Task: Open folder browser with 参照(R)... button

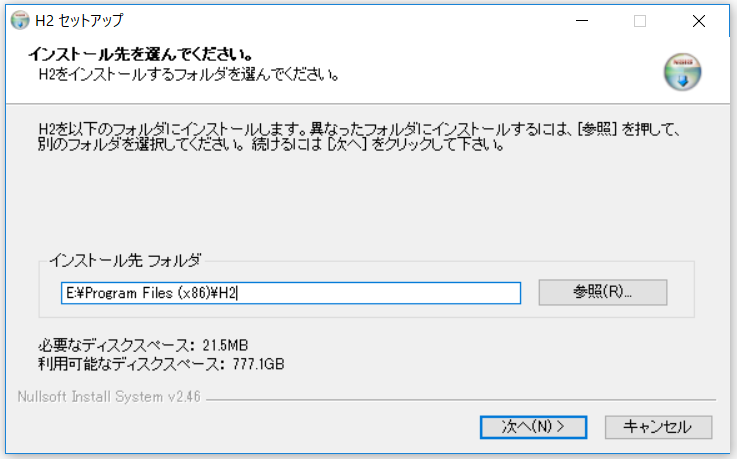Action: 602,292
